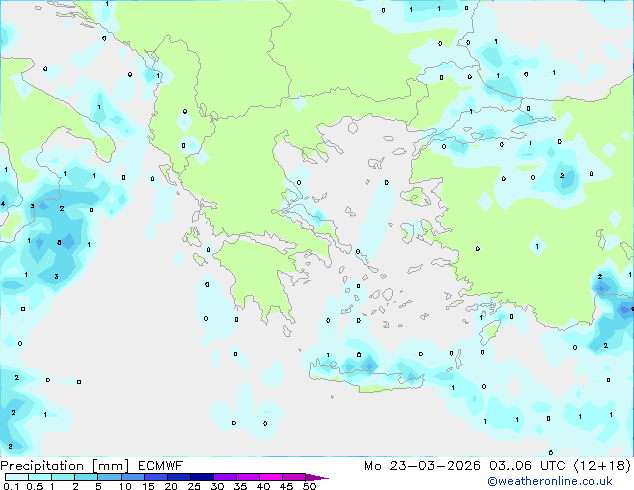This screenshot has width=634, height=490.
Task: Select the 1–2 mm legend swatch
Action: [63, 477]
